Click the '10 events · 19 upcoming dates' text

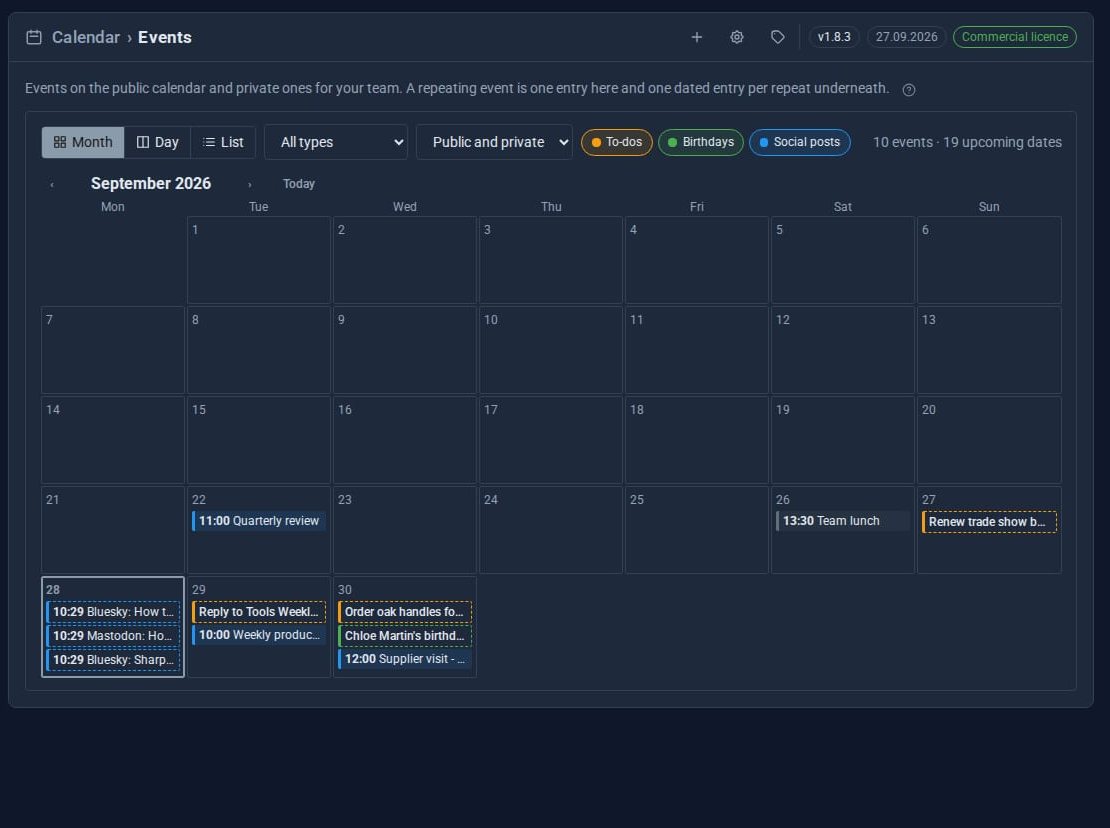967,142
